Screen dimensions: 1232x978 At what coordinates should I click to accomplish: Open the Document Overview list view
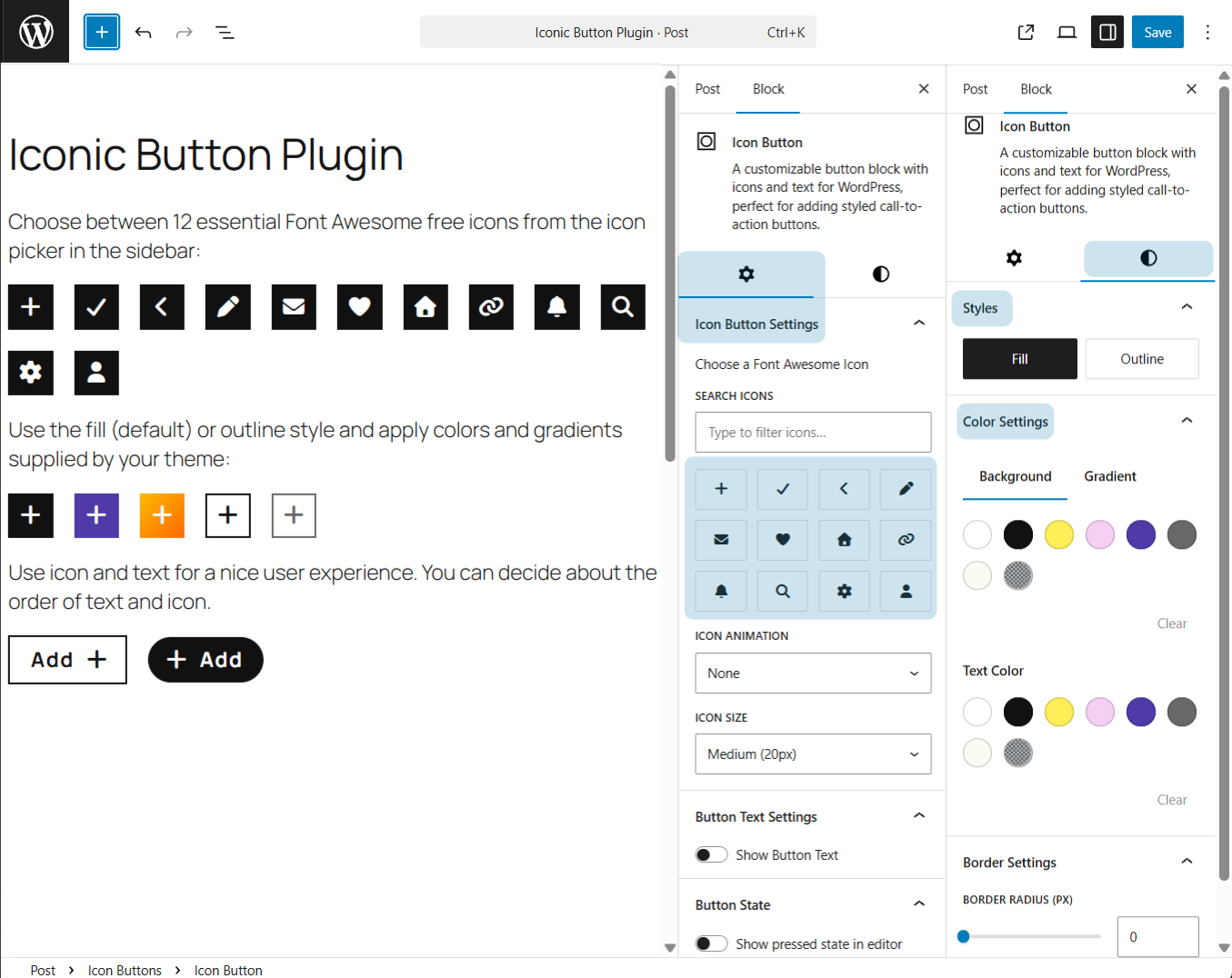[x=225, y=33]
